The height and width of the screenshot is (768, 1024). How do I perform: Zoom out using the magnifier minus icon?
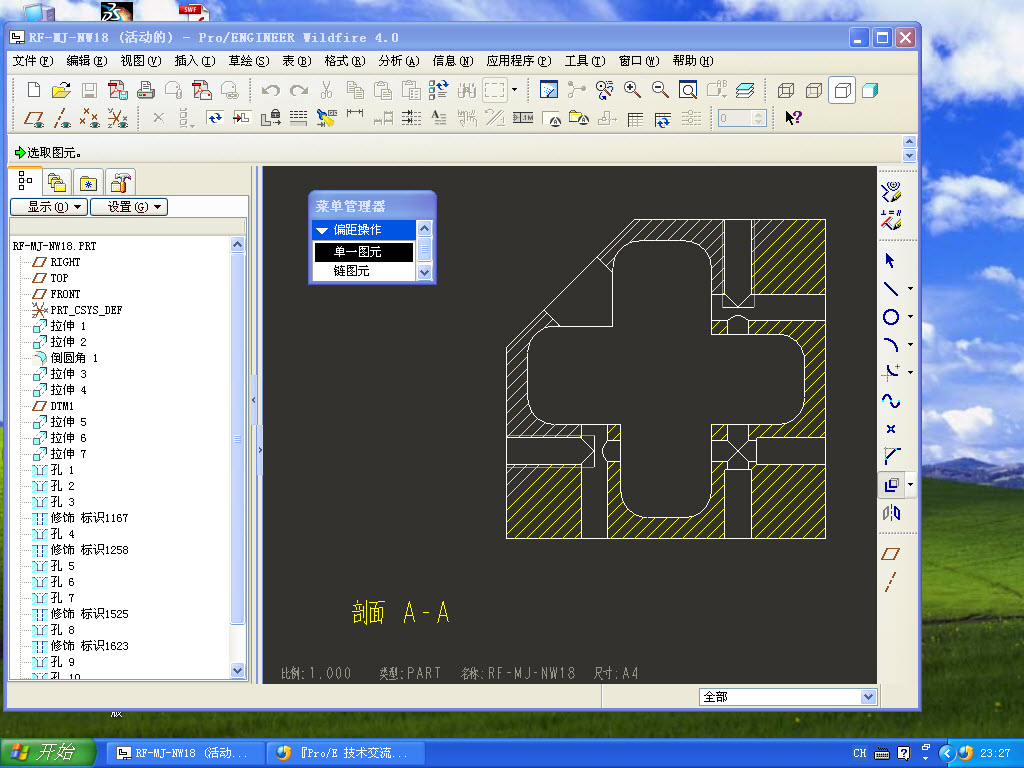click(x=660, y=89)
